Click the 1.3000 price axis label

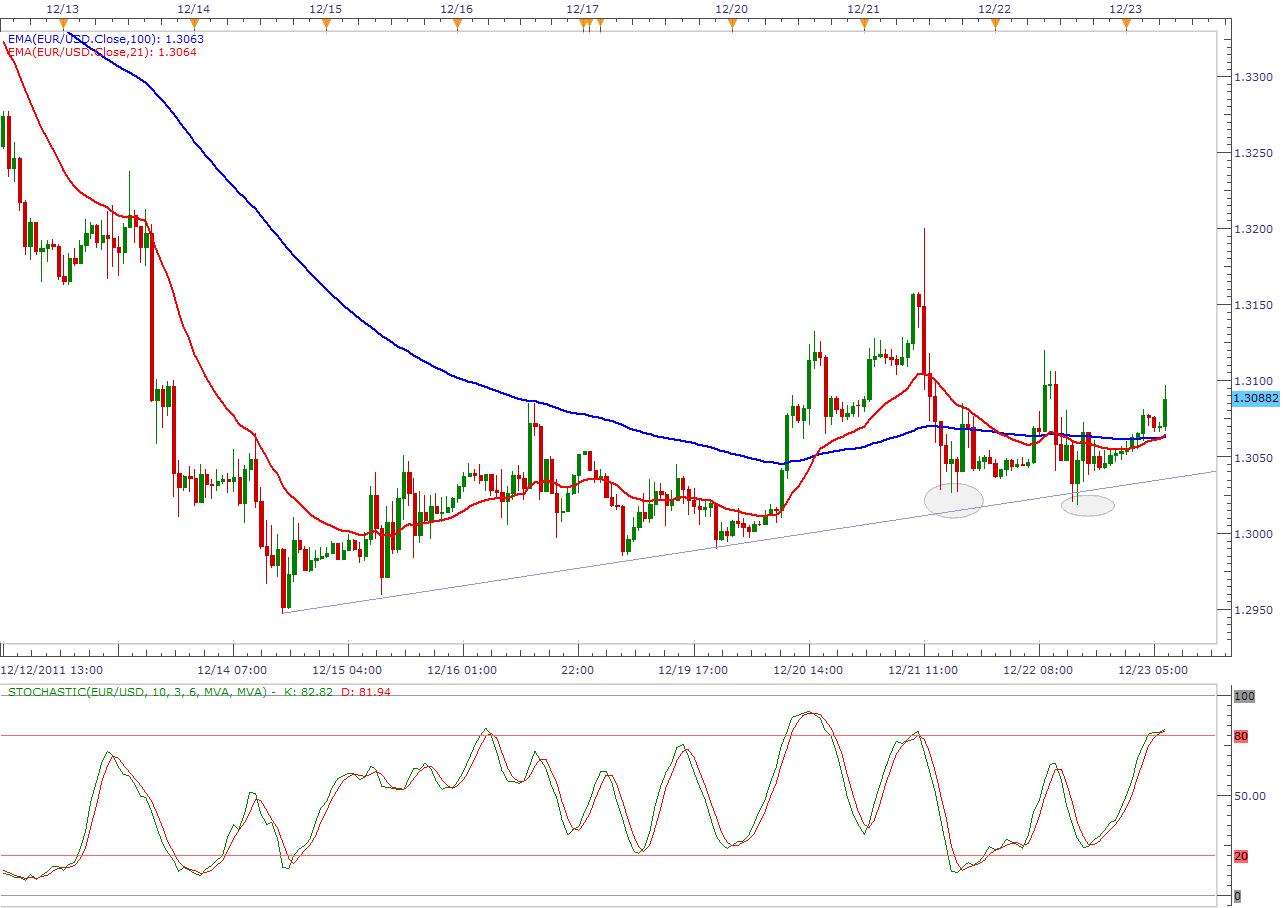(x=1254, y=533)
